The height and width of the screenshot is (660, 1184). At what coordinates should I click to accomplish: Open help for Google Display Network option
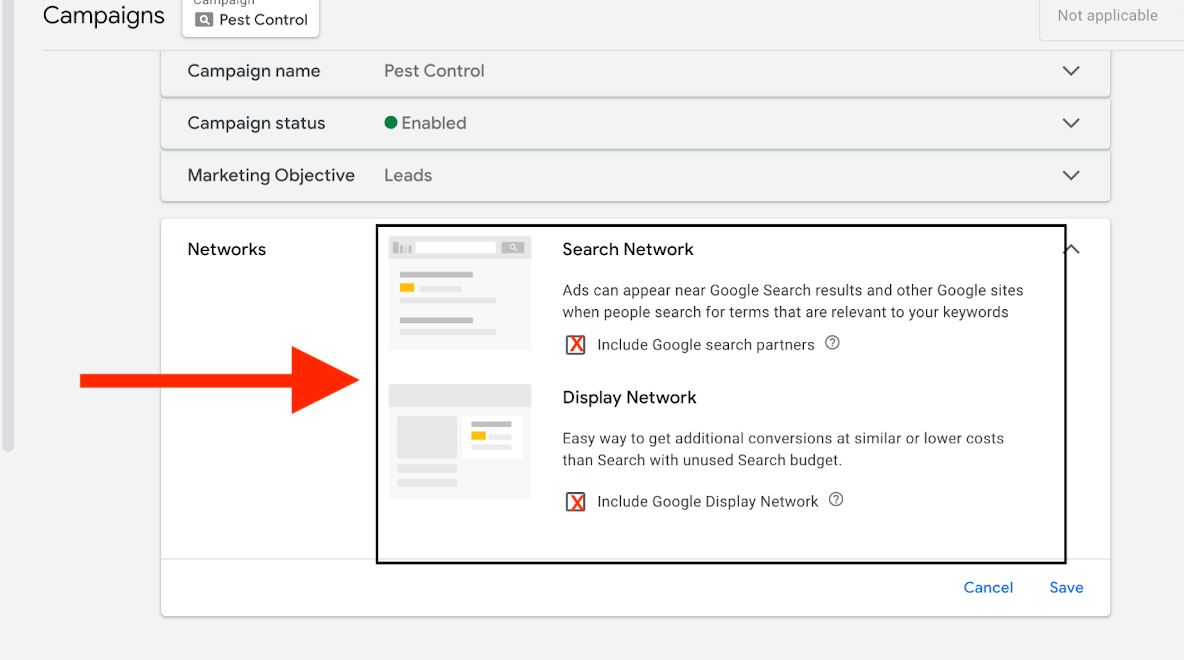coord(836,500)
